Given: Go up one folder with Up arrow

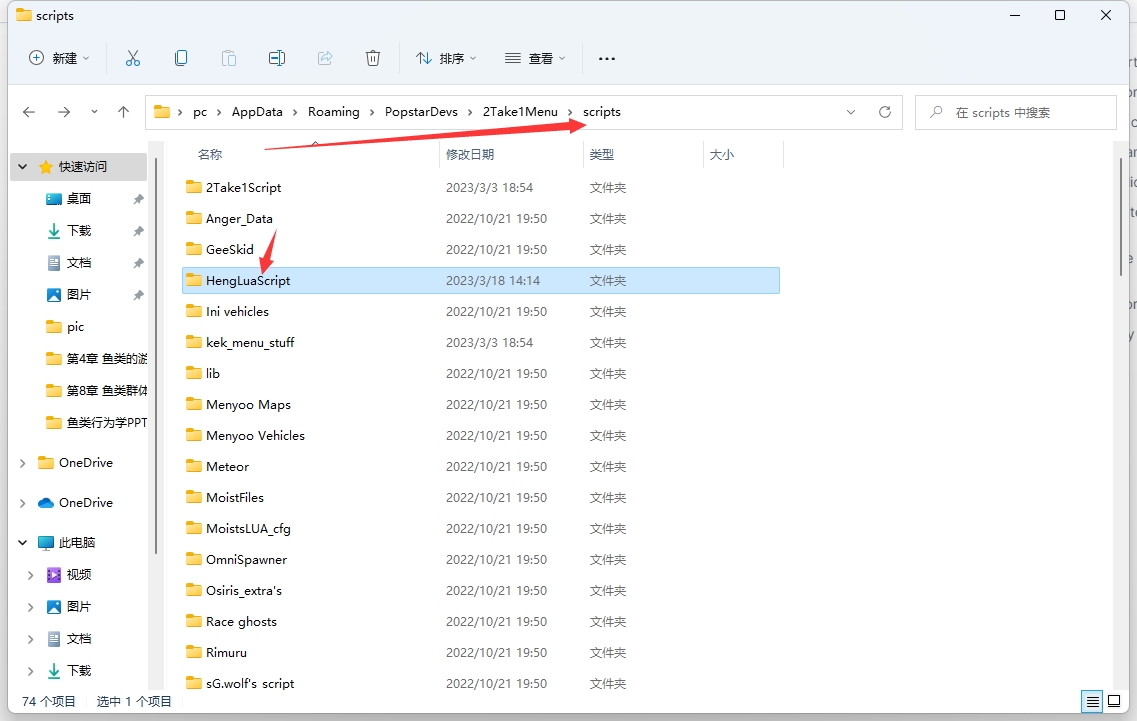Looking at the screenshot, I should pos(123,112).
